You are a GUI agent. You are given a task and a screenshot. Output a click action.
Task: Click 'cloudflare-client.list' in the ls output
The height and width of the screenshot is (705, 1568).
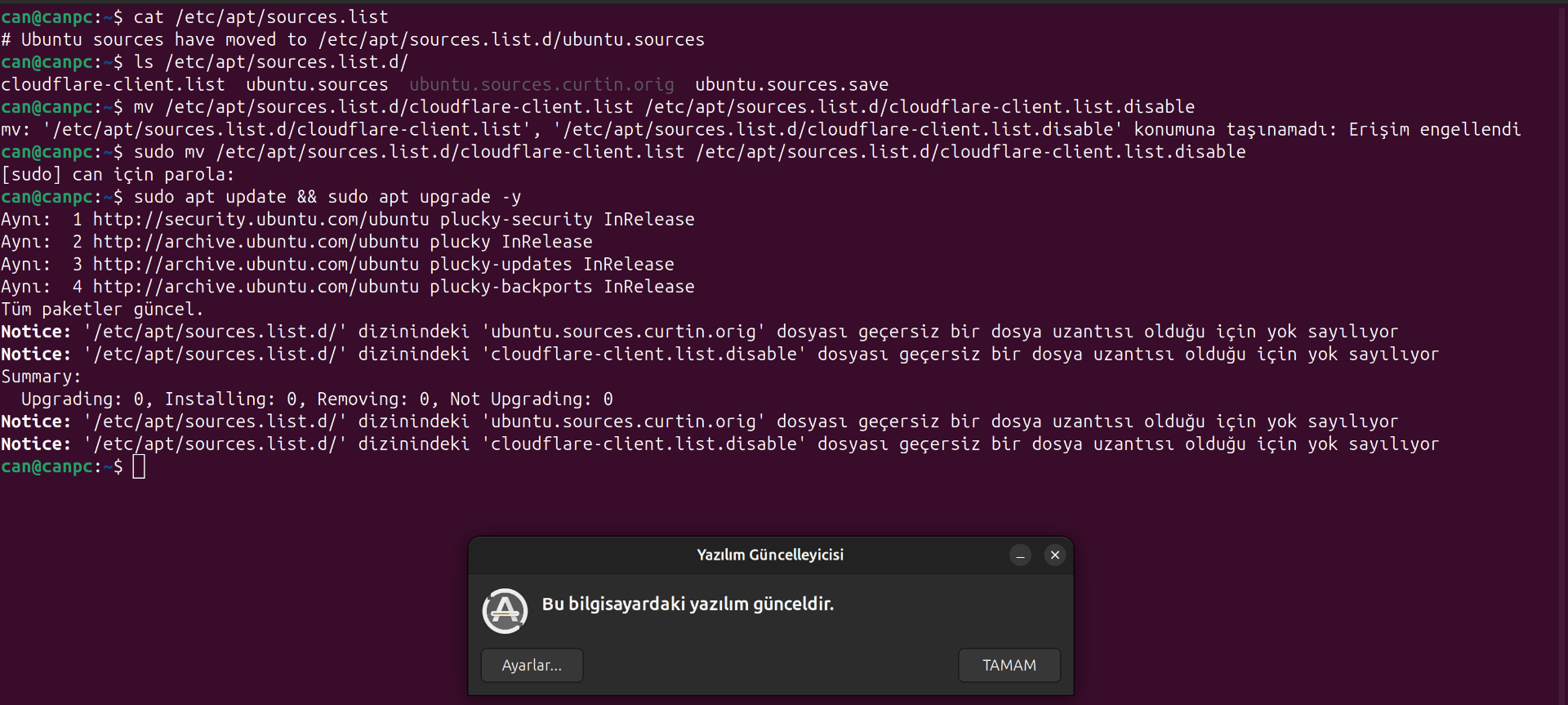(x=113, y=85)
